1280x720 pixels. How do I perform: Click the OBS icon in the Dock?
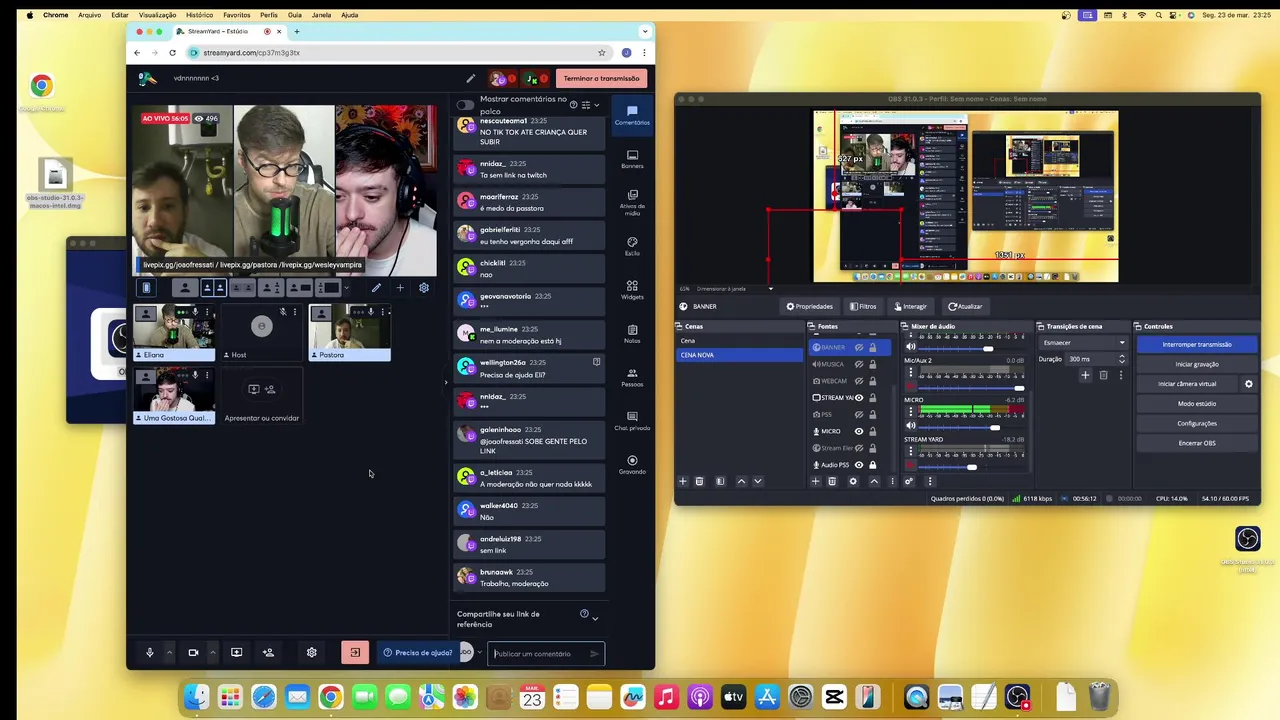pos(1017,697)
